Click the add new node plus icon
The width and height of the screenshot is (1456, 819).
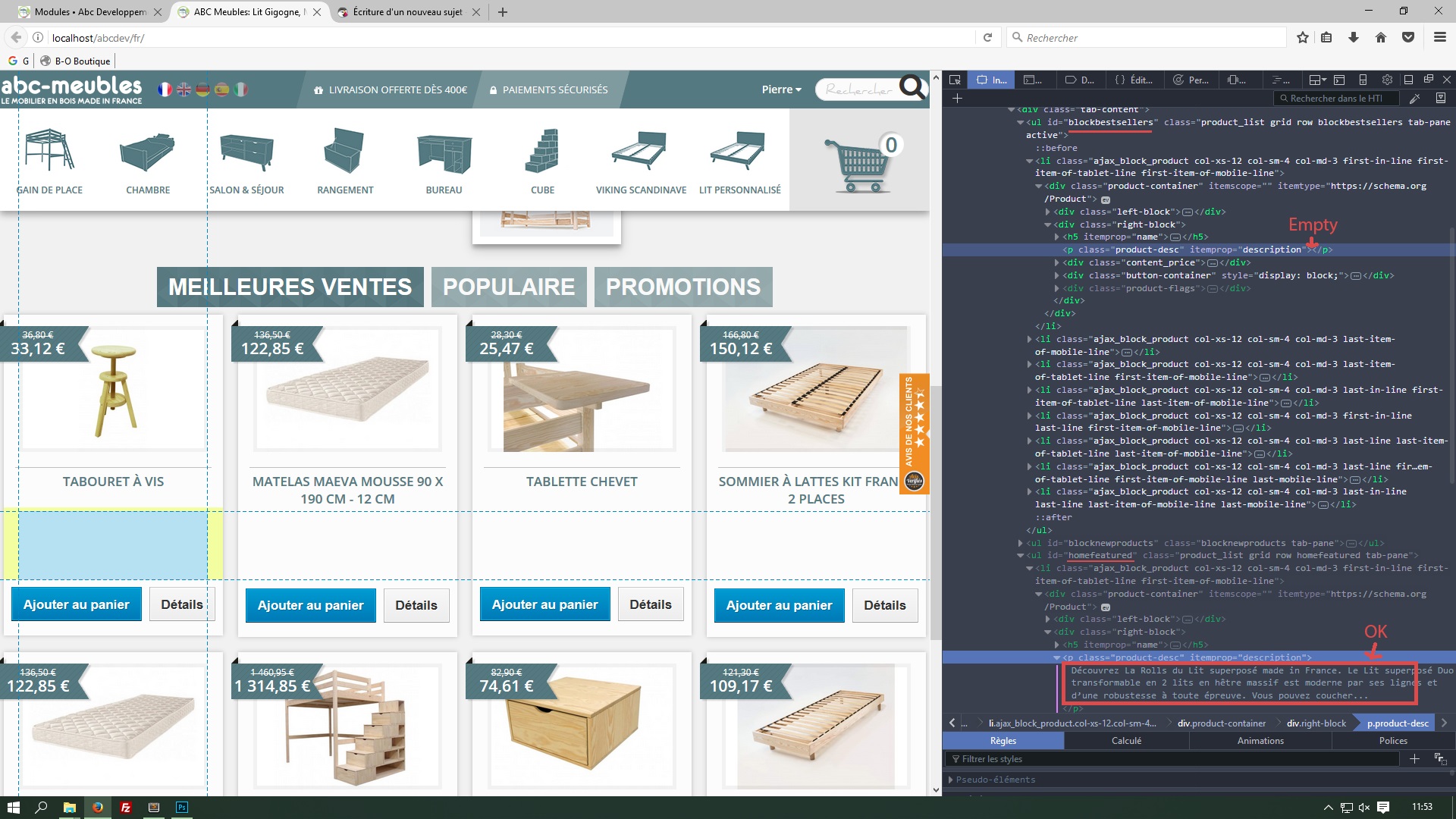tap(957, 99)
